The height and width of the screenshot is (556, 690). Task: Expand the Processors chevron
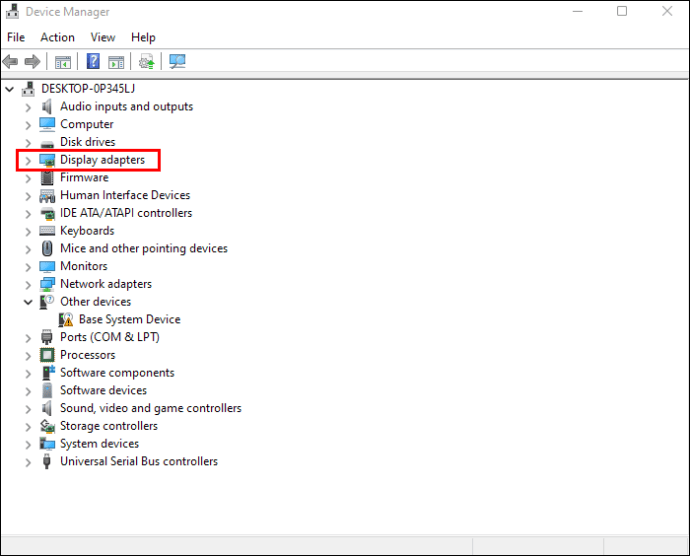pyautogui.click(x=28, y=355)
